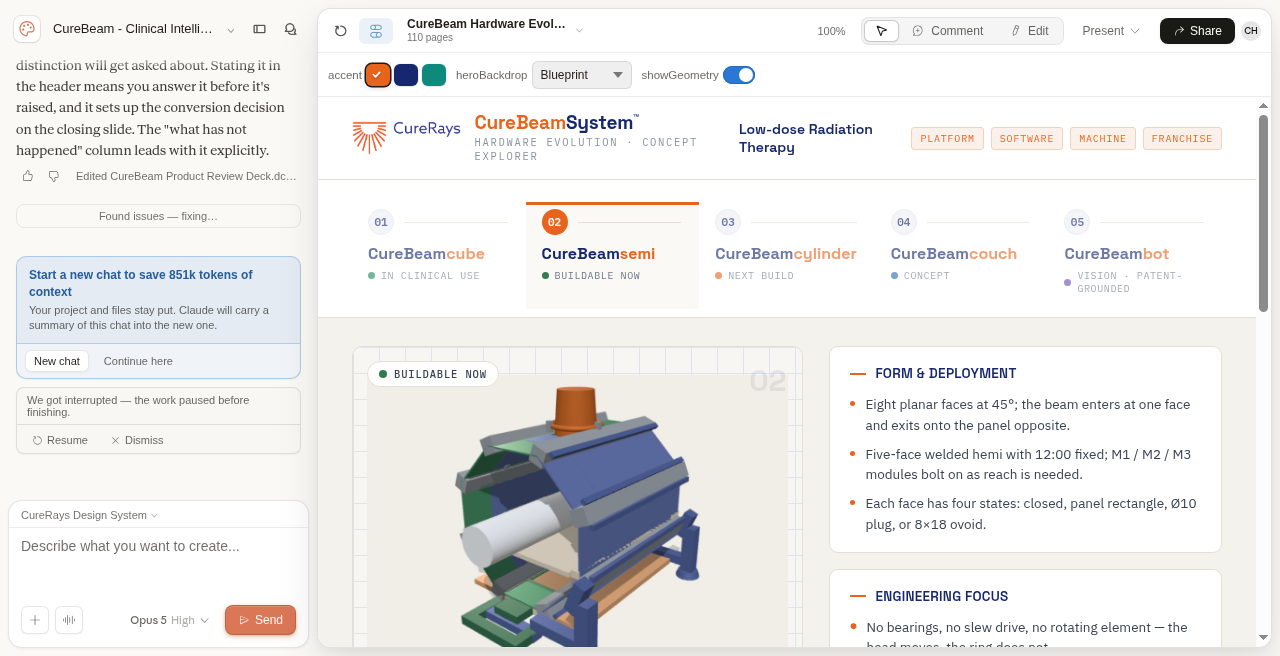Click the voice waveform input icon
The height and width of the screenshot is (656, 1280).
(x=69, y=620)
